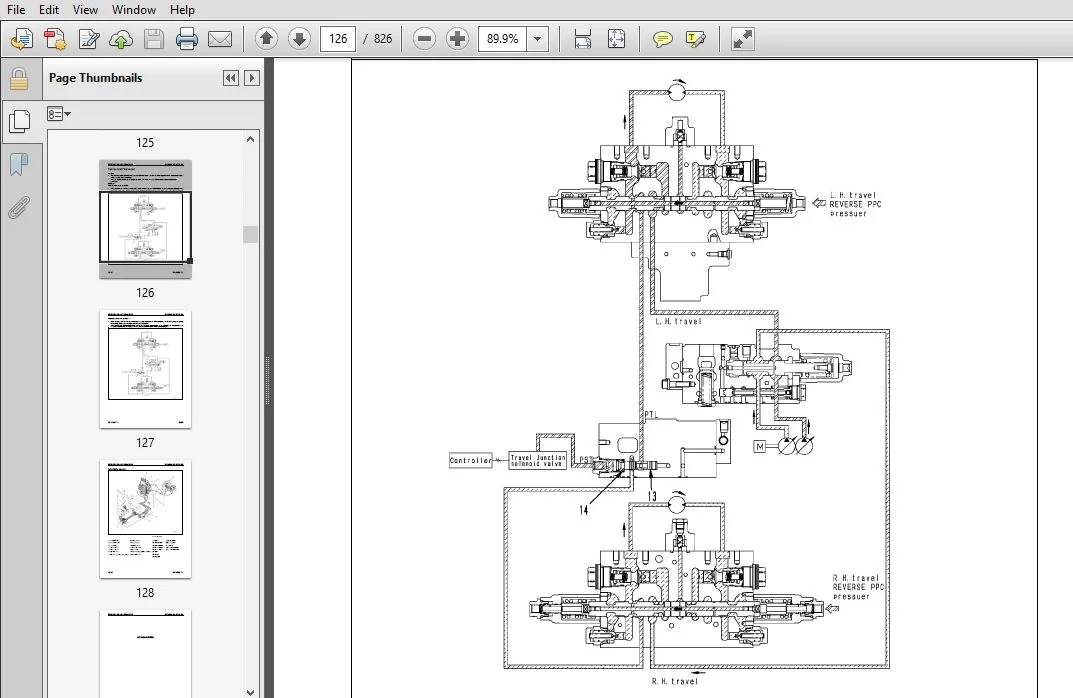Click the thumbnail panel scrollbar thumb
Screen dimensions: 1073x698
point(250,234)
